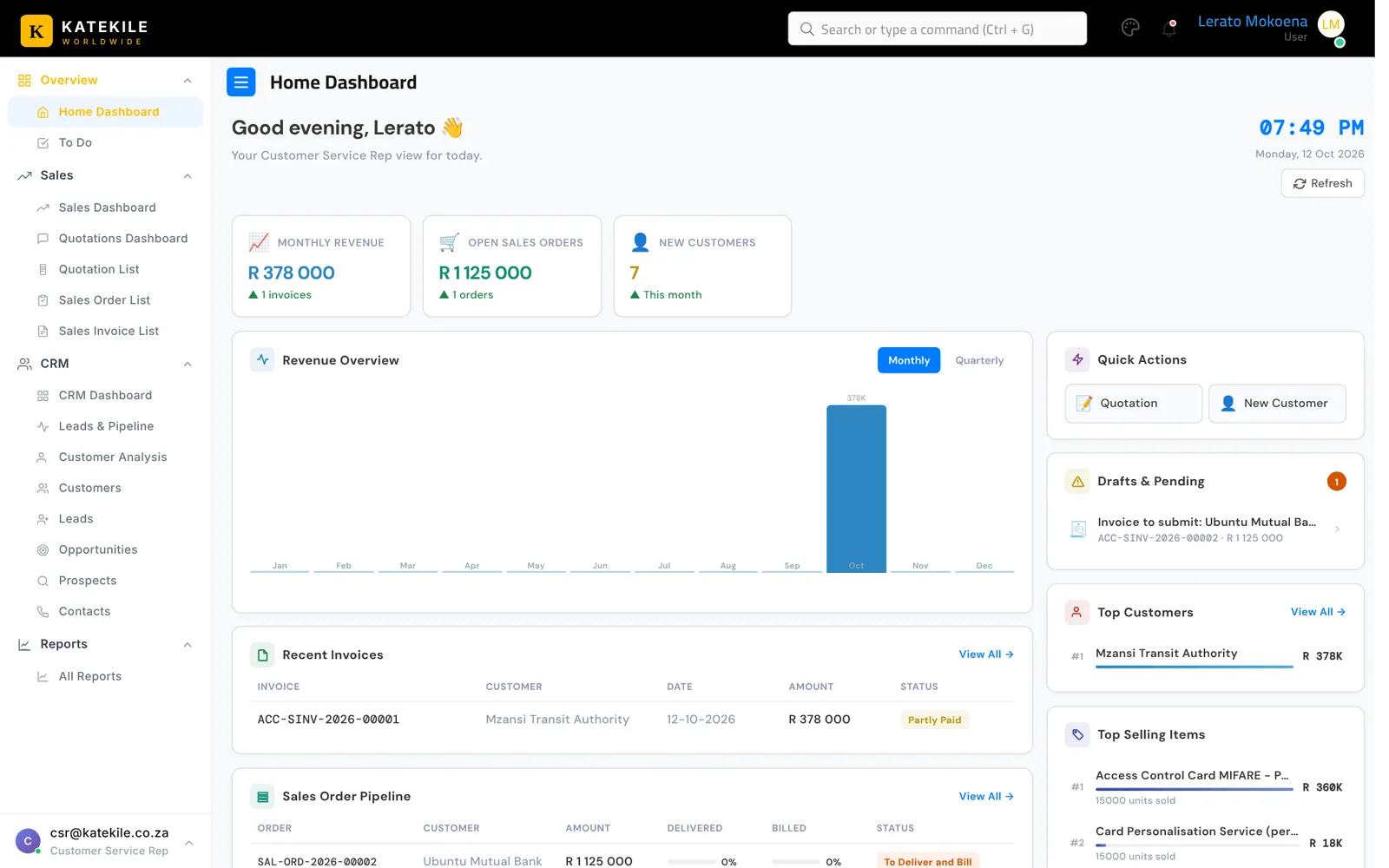
Task: Click the Katekile Worldwide logo
Action: tap(84, 30)
